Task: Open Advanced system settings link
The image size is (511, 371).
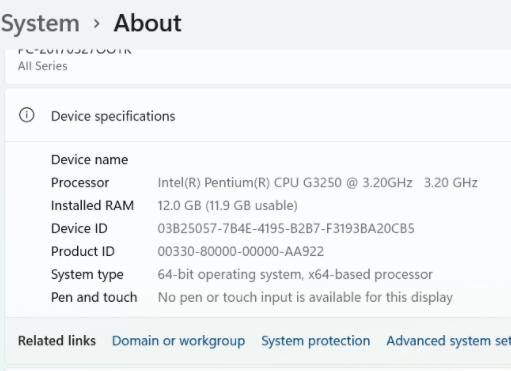Action: 449,341
